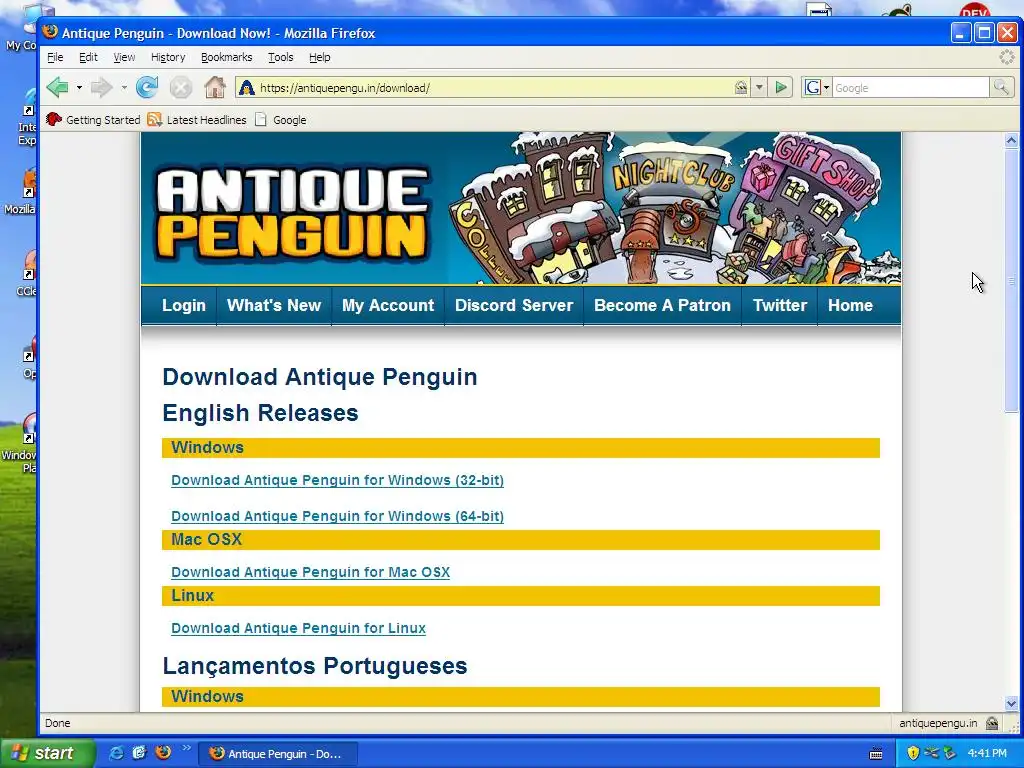Click the green Go arrow button
The width and height of the screenshot is (1024, 768).
[780, 88]
